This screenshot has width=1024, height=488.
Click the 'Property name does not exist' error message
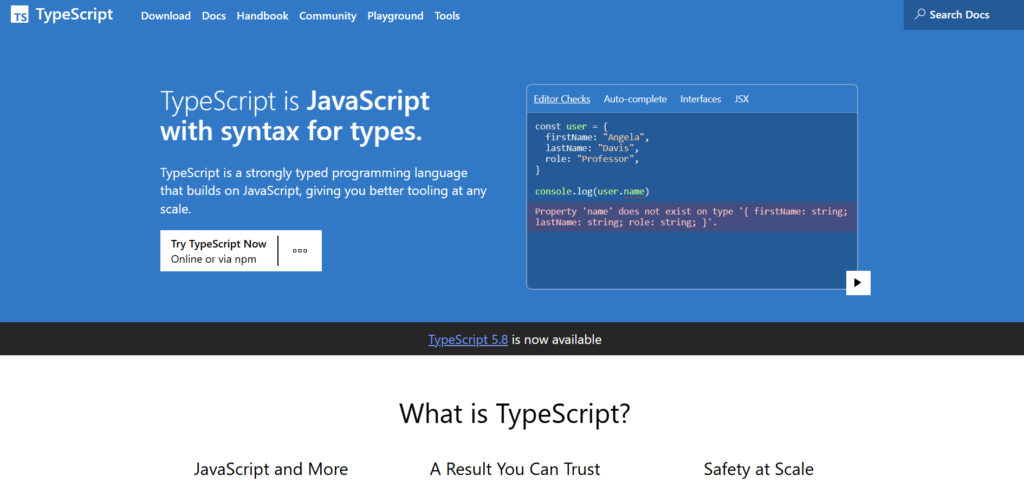coord(692,217)
